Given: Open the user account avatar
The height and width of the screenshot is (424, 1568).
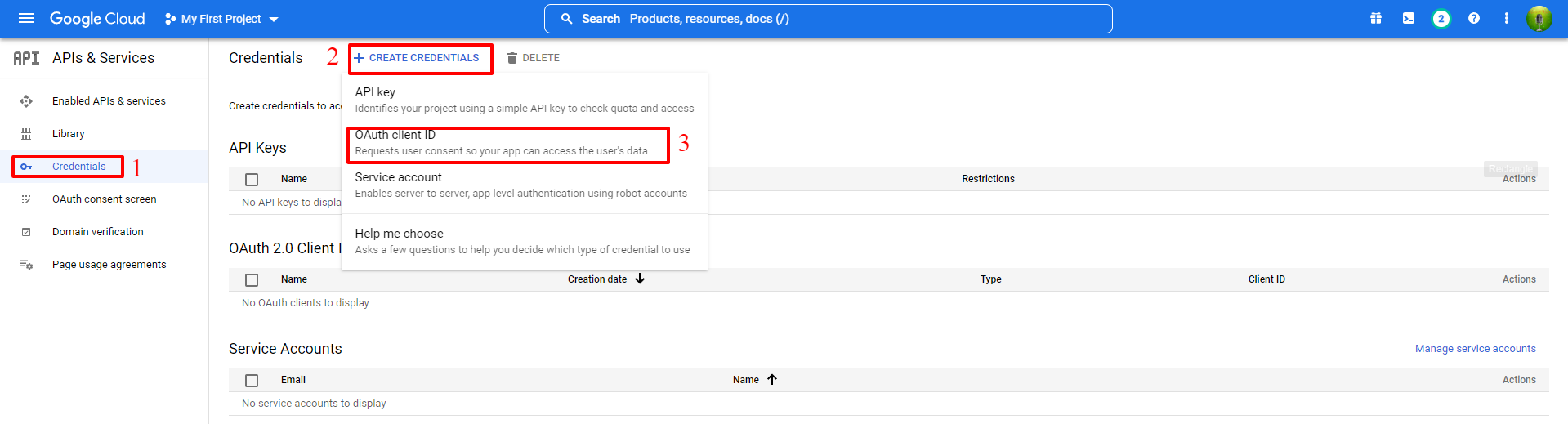Looking at the screenshot, I should pos(1539,18).
